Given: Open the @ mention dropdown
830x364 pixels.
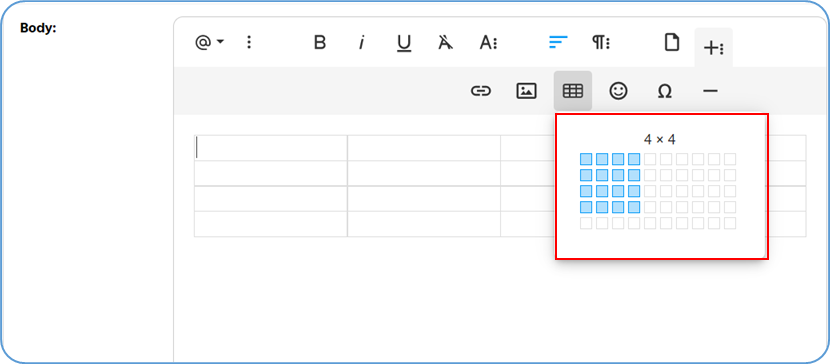Looking at the screenshot, I should [x=210, y=42].
